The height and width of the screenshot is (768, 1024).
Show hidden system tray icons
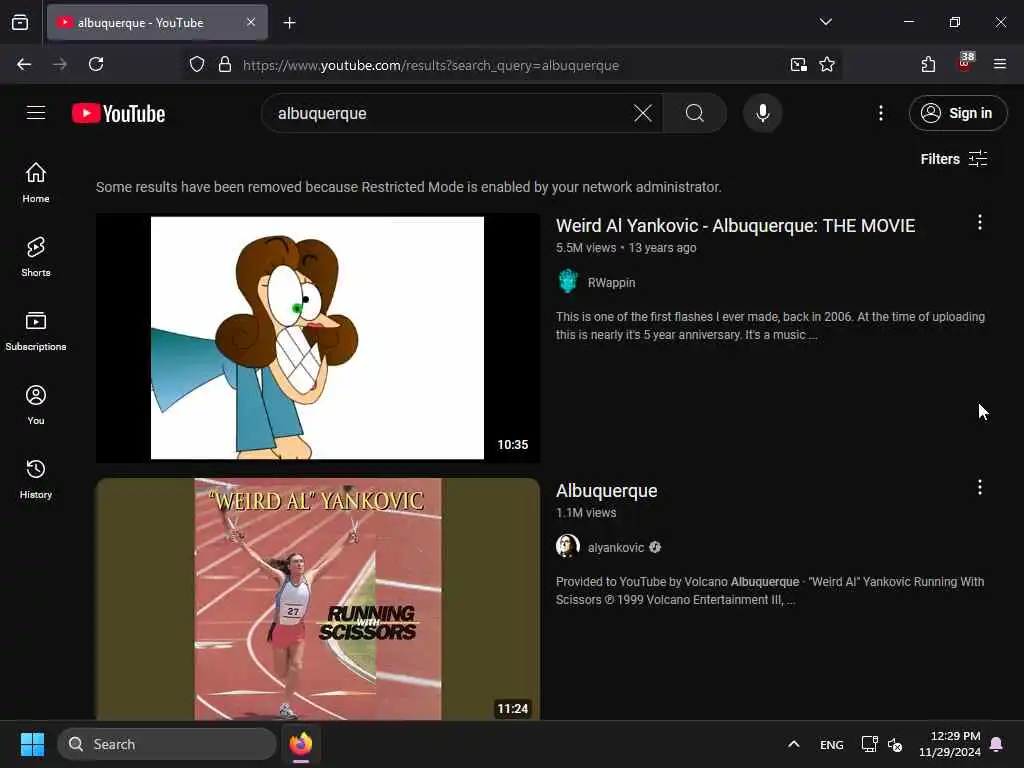tap(793, 744)
